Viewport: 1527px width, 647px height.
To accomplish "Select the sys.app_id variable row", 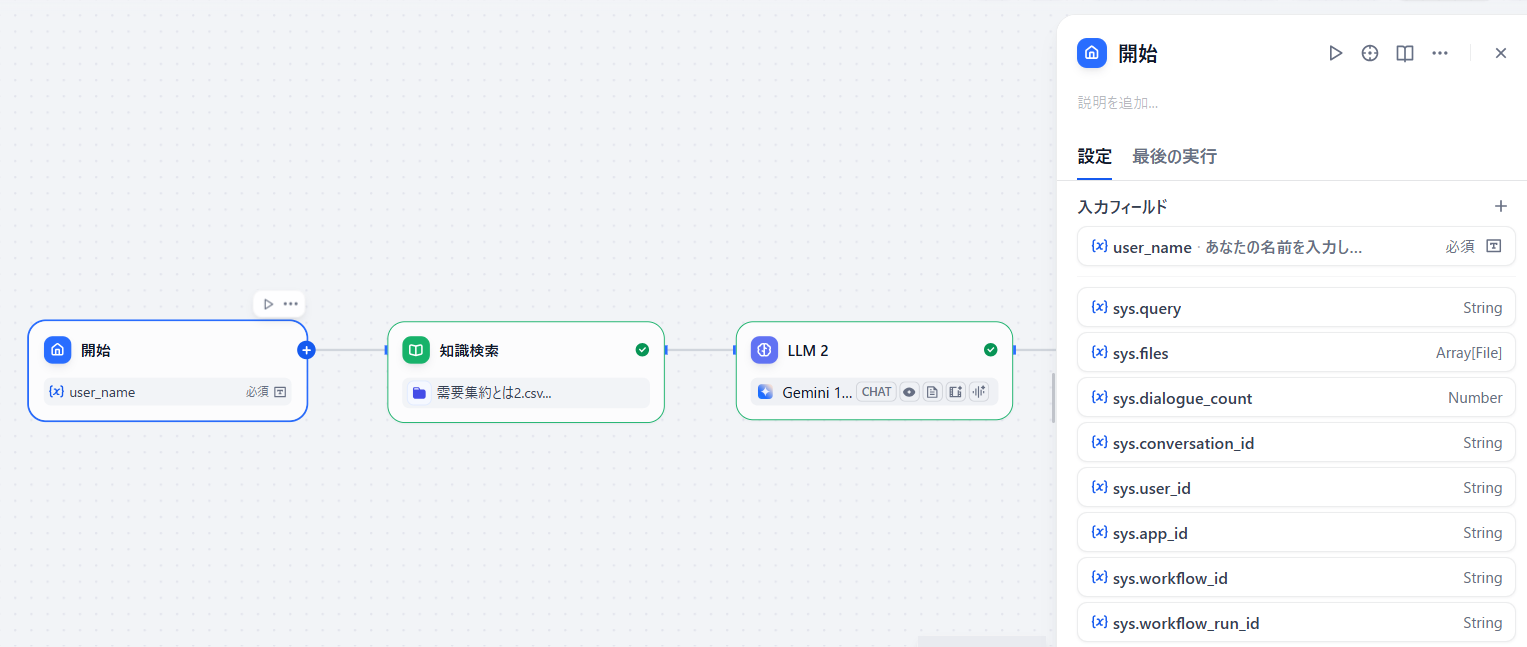I will click(x=1296, y=533).
